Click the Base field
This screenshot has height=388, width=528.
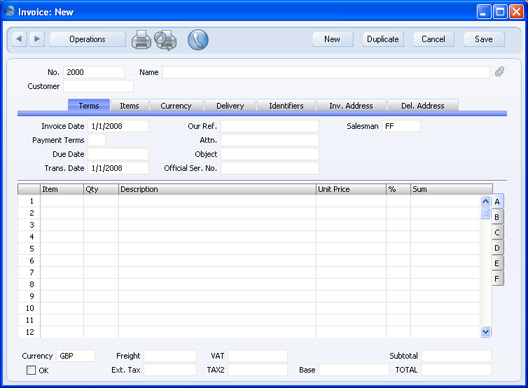354,370
